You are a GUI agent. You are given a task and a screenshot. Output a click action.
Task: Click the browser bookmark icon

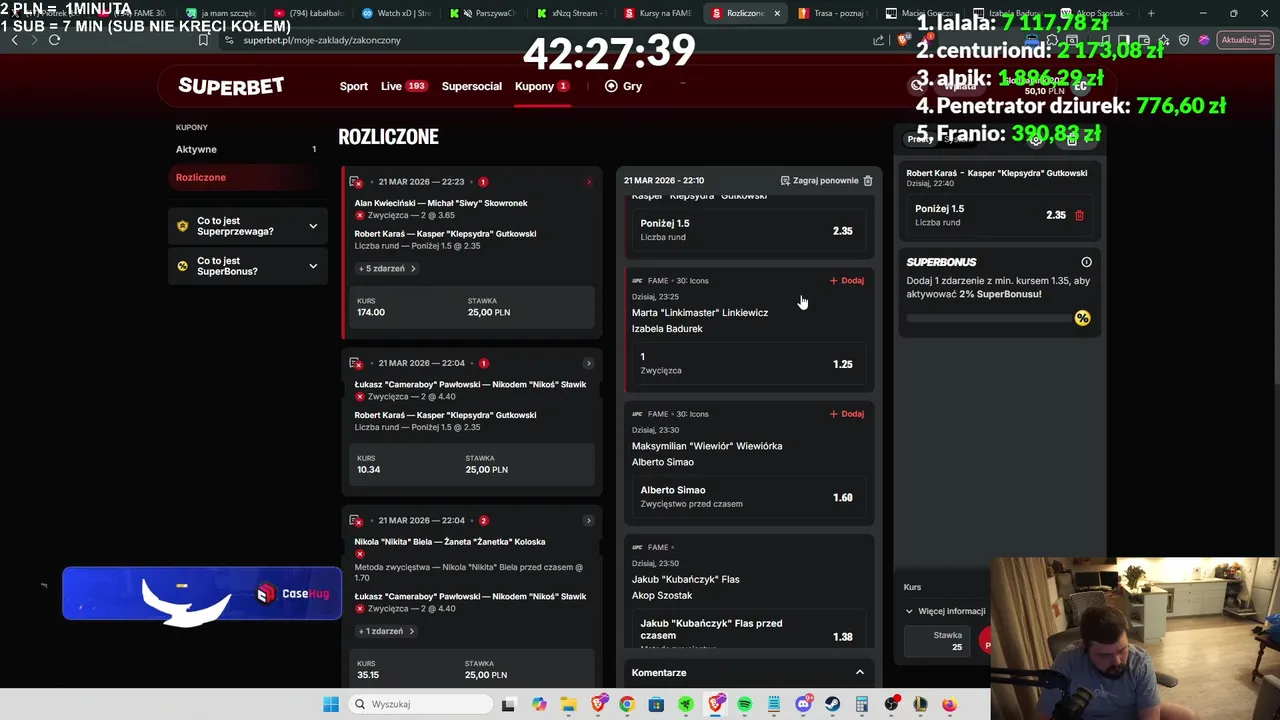[x=203, y=40]
